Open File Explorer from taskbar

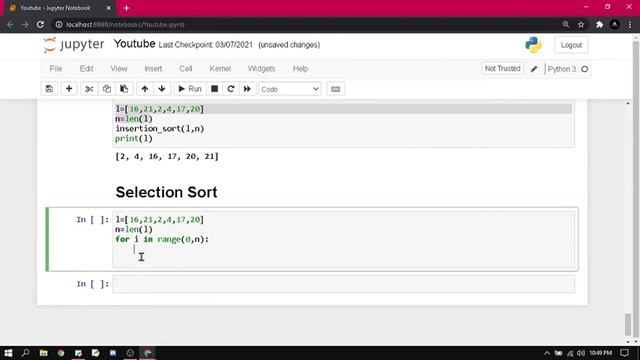pos(43,353)
